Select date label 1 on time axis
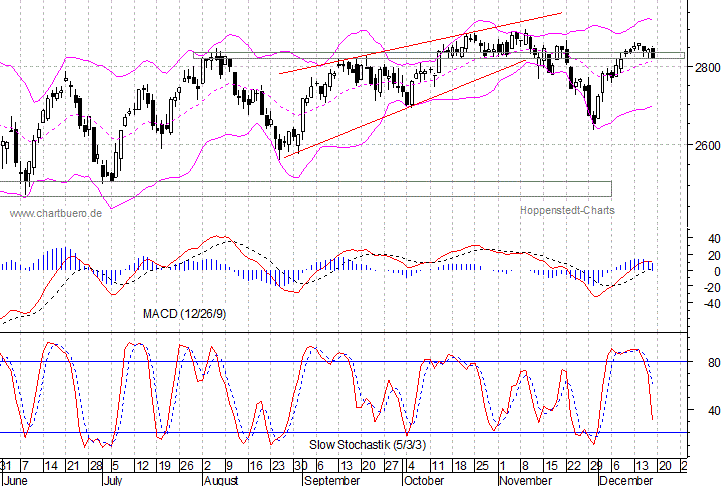The image size is (723, 486). (x=503, y=466)
